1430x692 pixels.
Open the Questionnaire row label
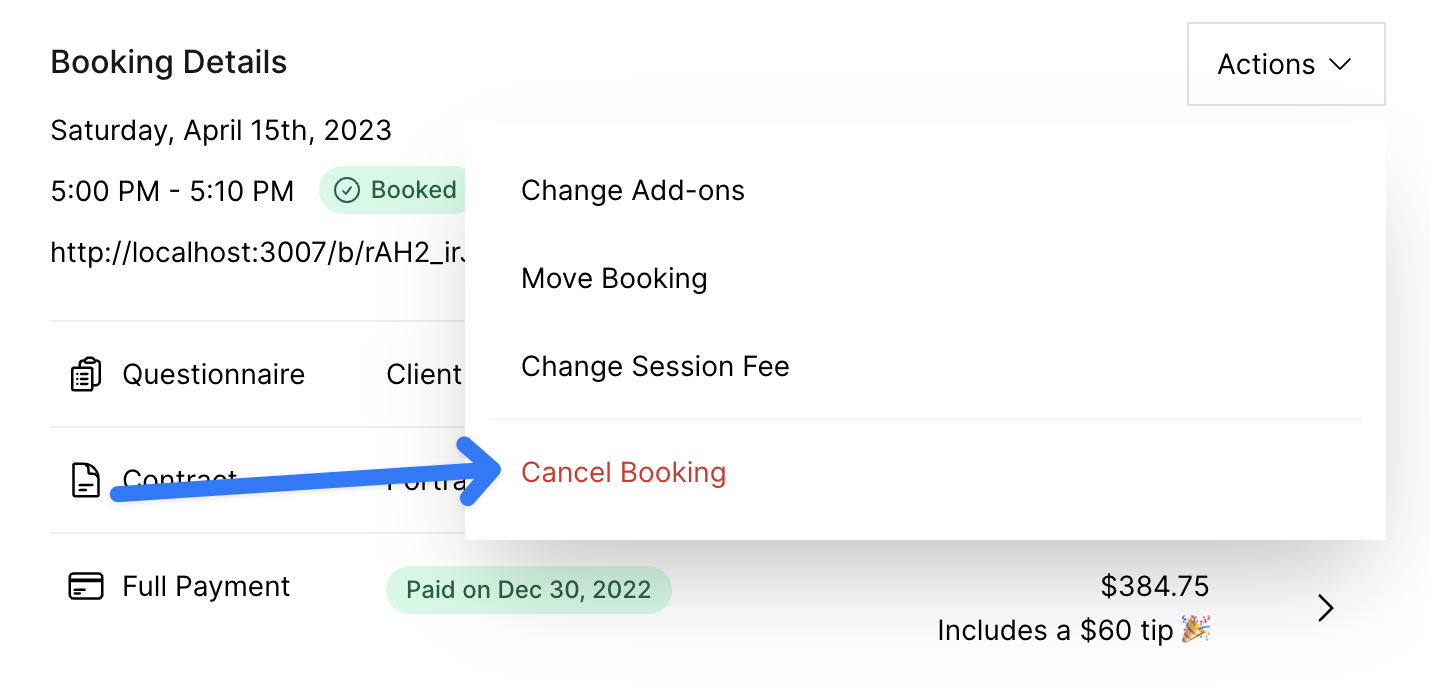[213, 374]
